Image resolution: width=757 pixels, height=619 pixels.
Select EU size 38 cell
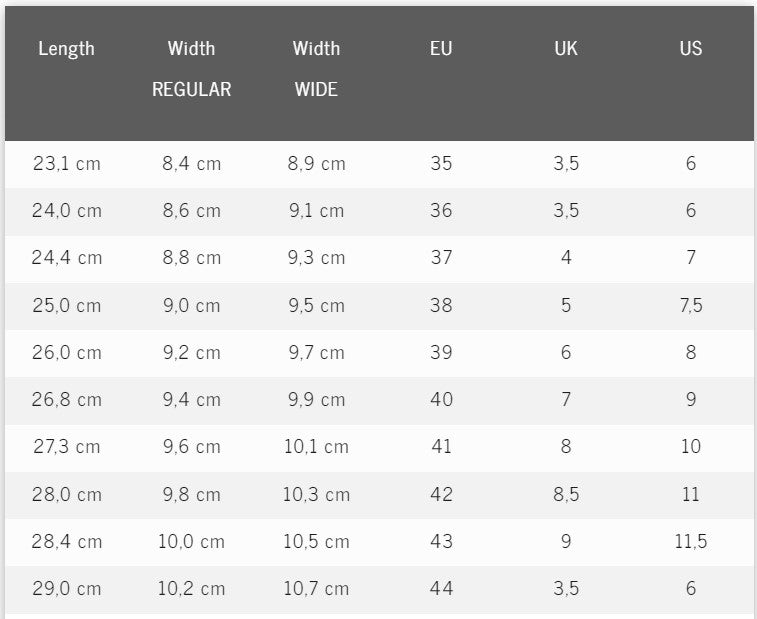click(x=441, y=305)
